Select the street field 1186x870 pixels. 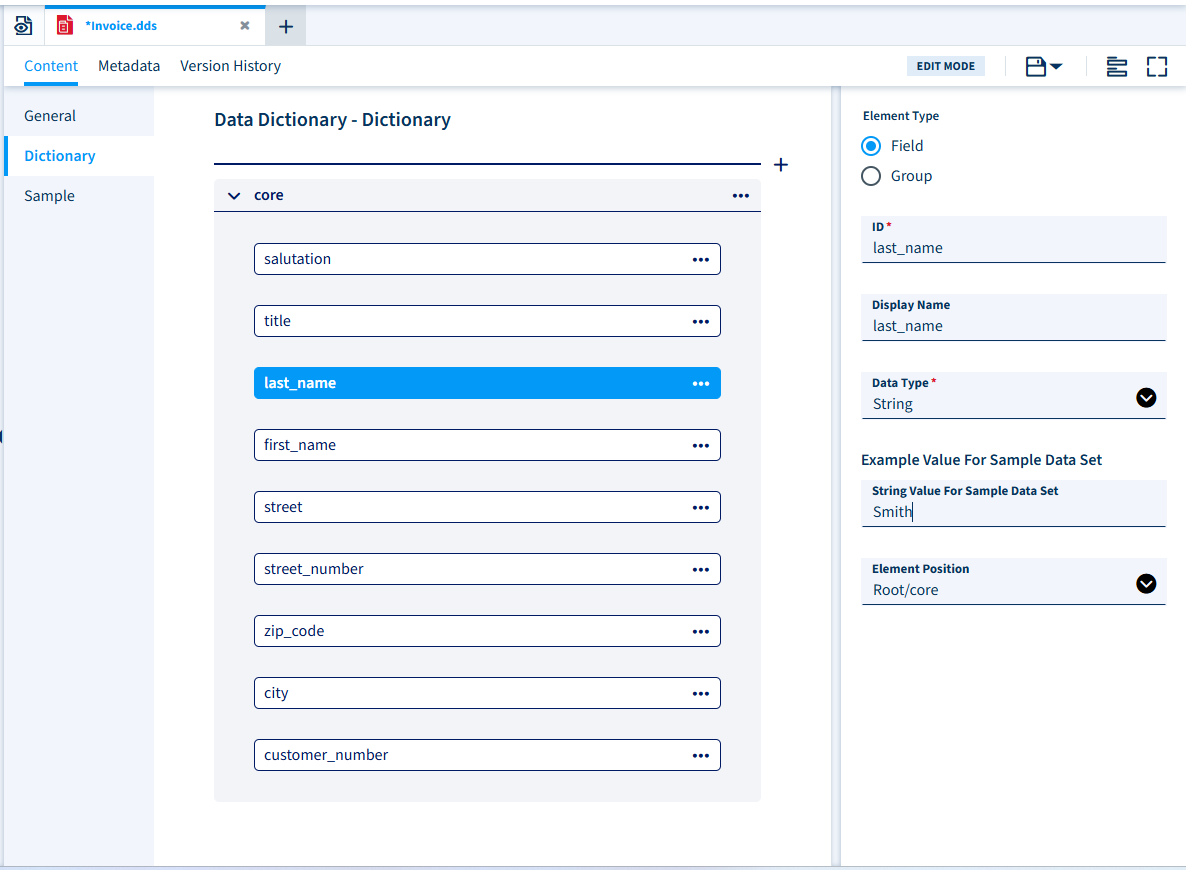(x=487, y=507)
